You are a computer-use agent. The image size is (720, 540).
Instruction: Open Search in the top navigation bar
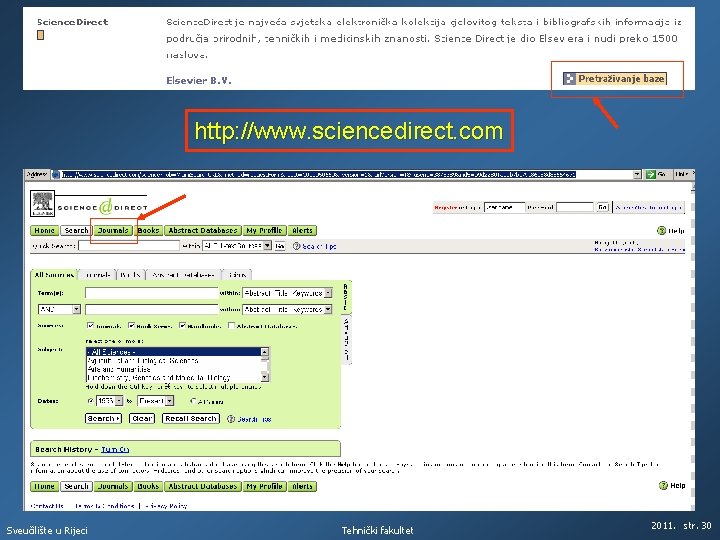pyautogui.click(x=76, y=231)
